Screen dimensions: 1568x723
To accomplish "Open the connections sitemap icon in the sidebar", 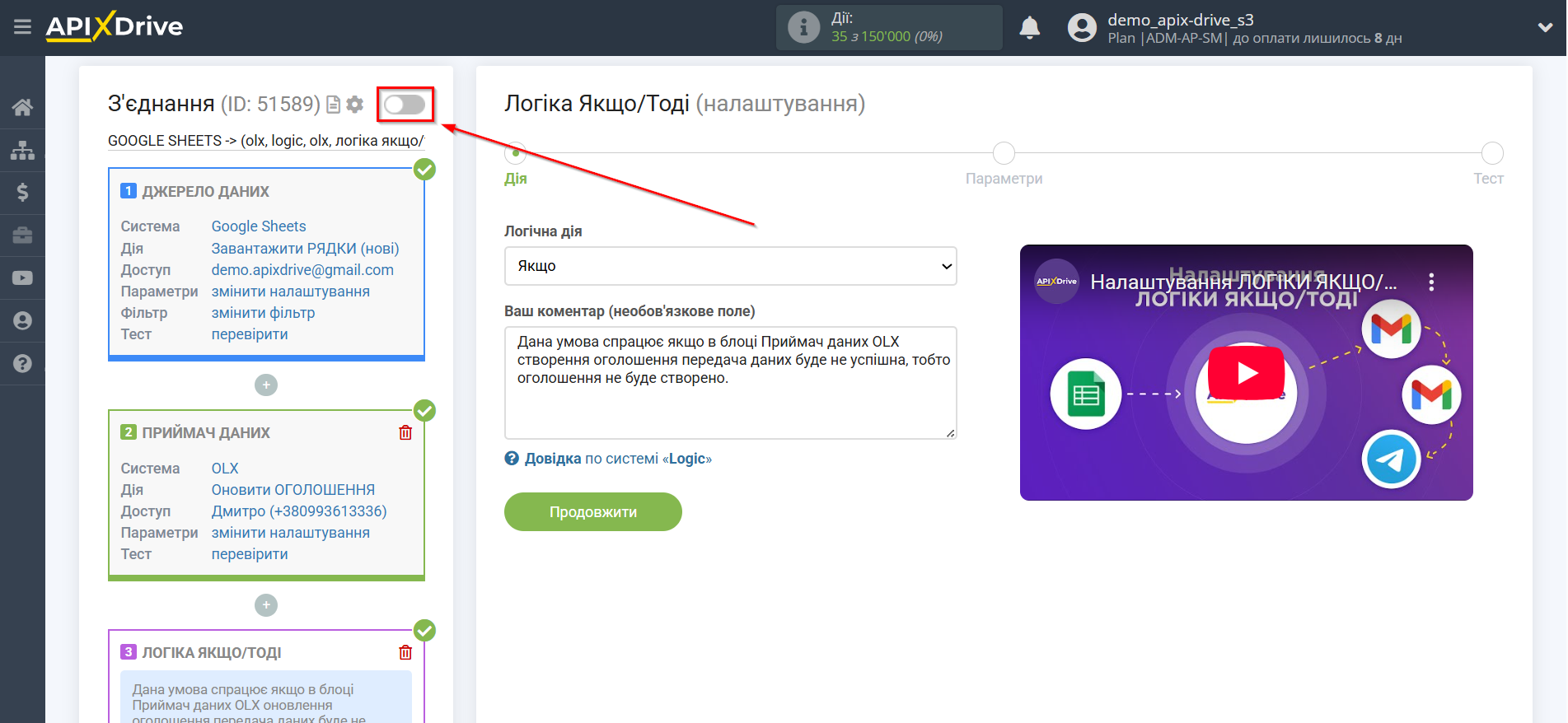I will tap(22, 150).
